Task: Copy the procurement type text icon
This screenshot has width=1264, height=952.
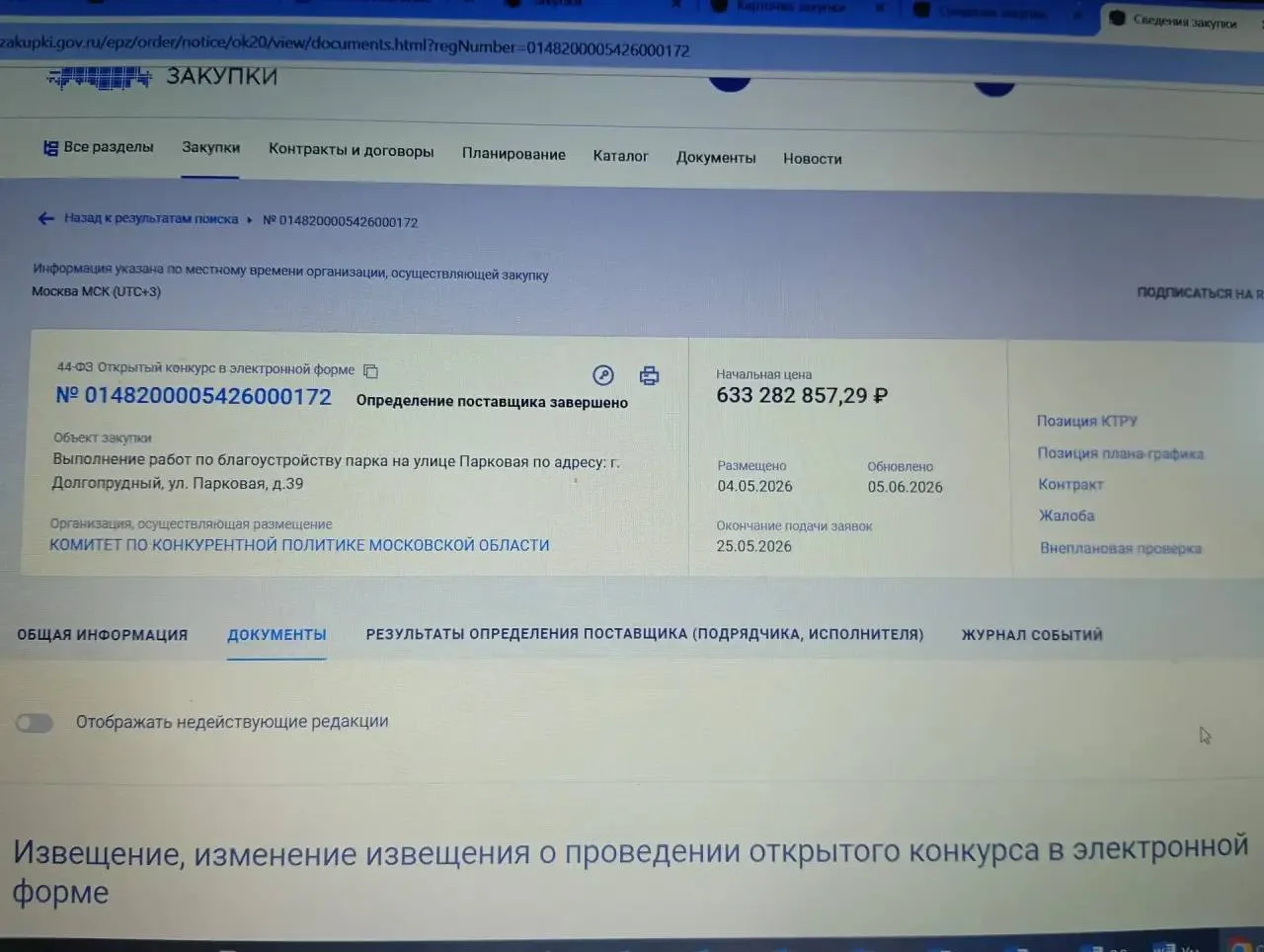Action: [370, 371]
